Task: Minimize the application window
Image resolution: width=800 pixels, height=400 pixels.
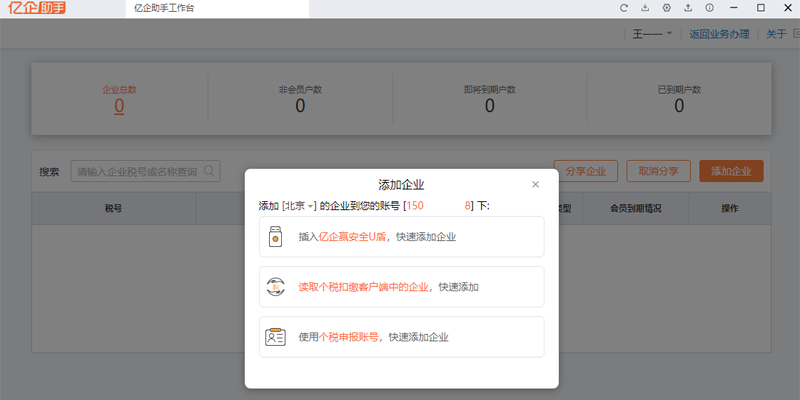Action: point(734,8)
